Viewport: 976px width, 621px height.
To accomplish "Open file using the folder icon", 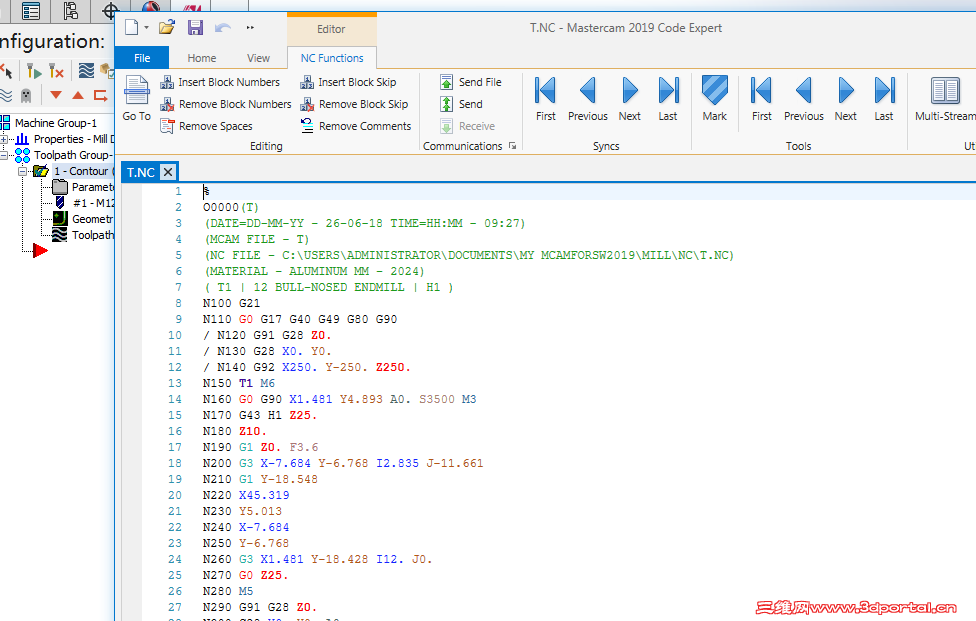I will tap(166, 27).
